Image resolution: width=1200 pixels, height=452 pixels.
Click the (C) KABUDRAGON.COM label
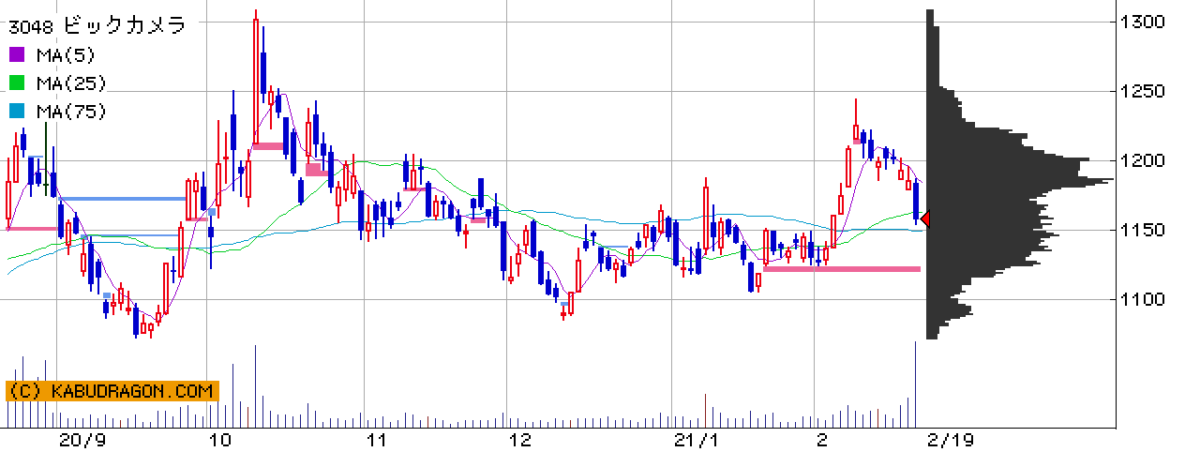(112, 392)
